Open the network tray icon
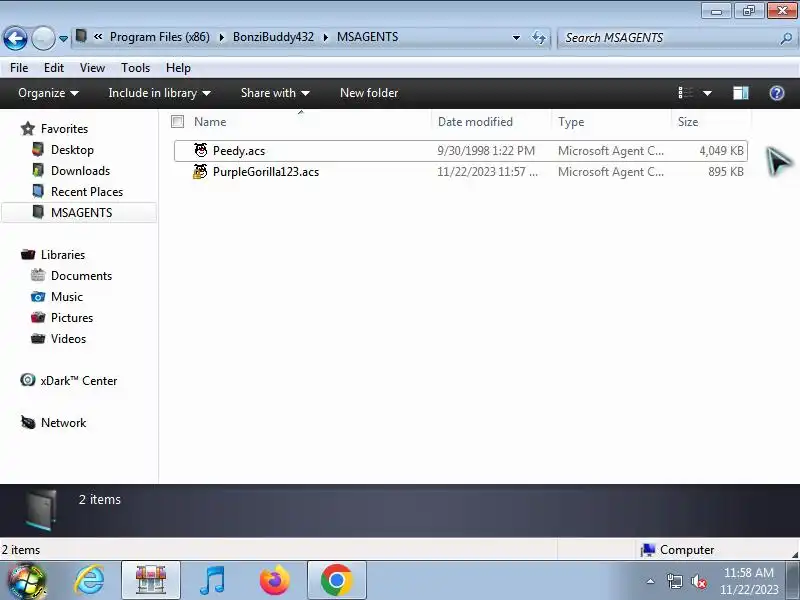 pyautogui.click(x=674, y=581)
